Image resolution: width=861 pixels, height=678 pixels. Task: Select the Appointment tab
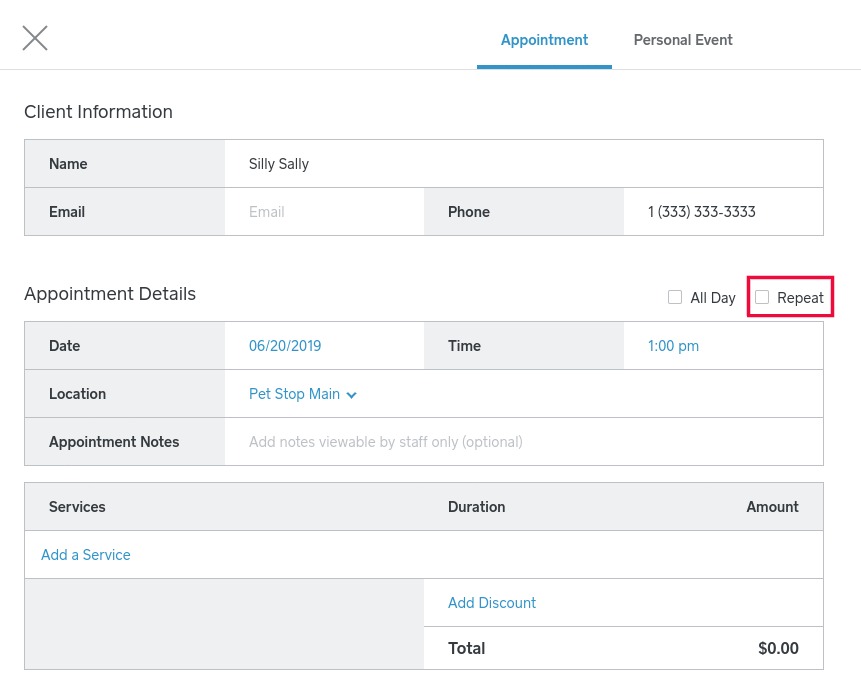544,40
